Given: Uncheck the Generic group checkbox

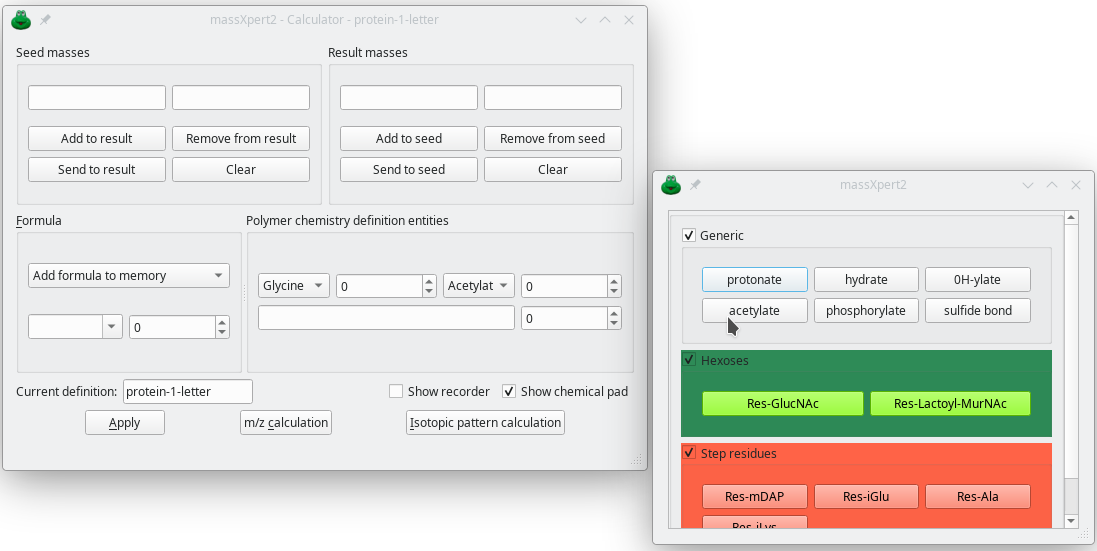Looking at the screenshot, I should pos(689,236).
